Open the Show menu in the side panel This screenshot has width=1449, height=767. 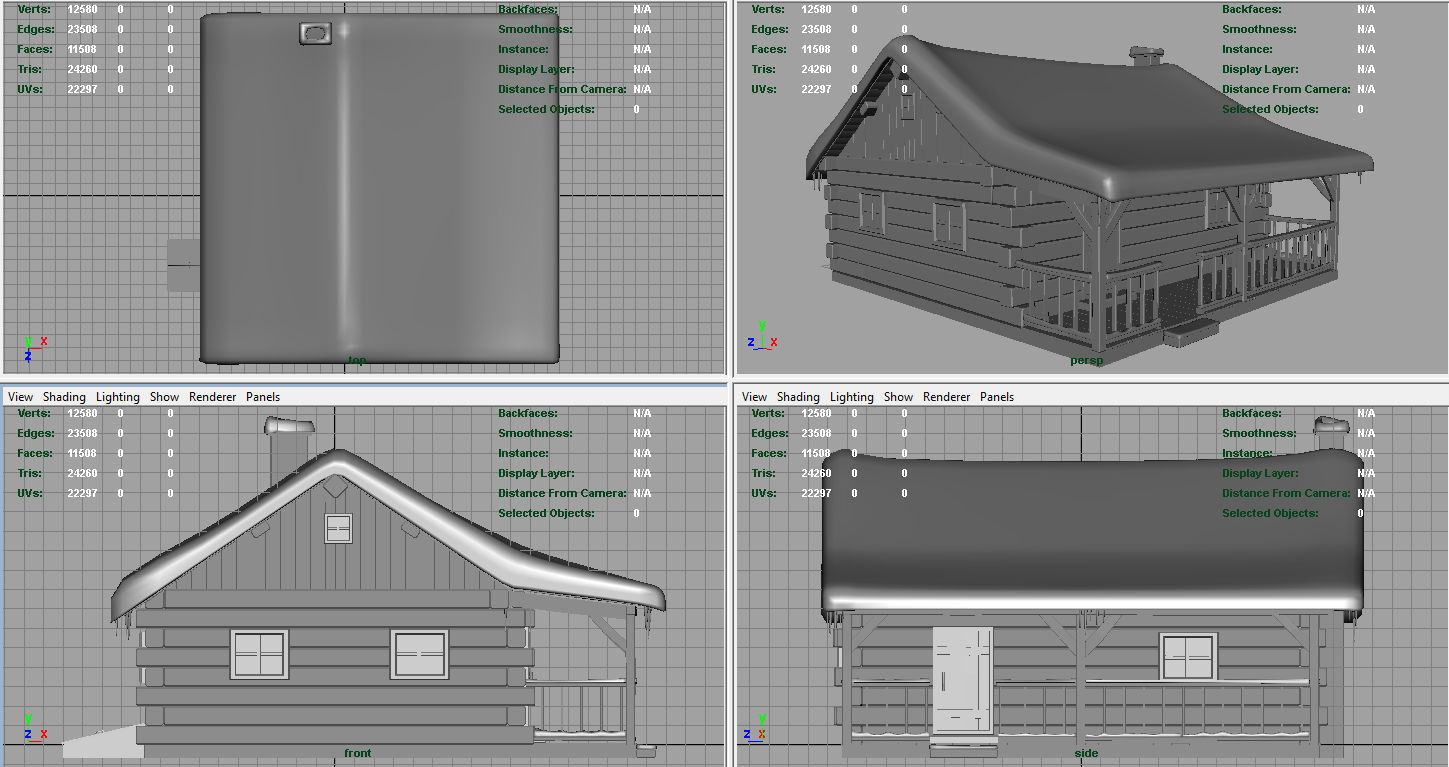pyautogui.click(x=899, y=397)
